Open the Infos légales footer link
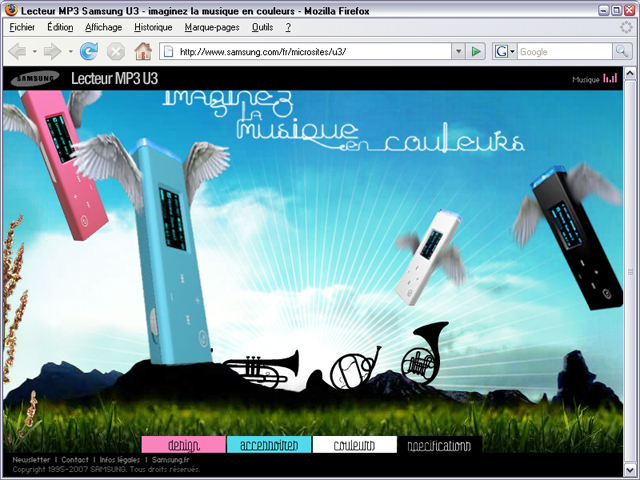The height and width of the screenshot is (480, 640). [120, 460]
